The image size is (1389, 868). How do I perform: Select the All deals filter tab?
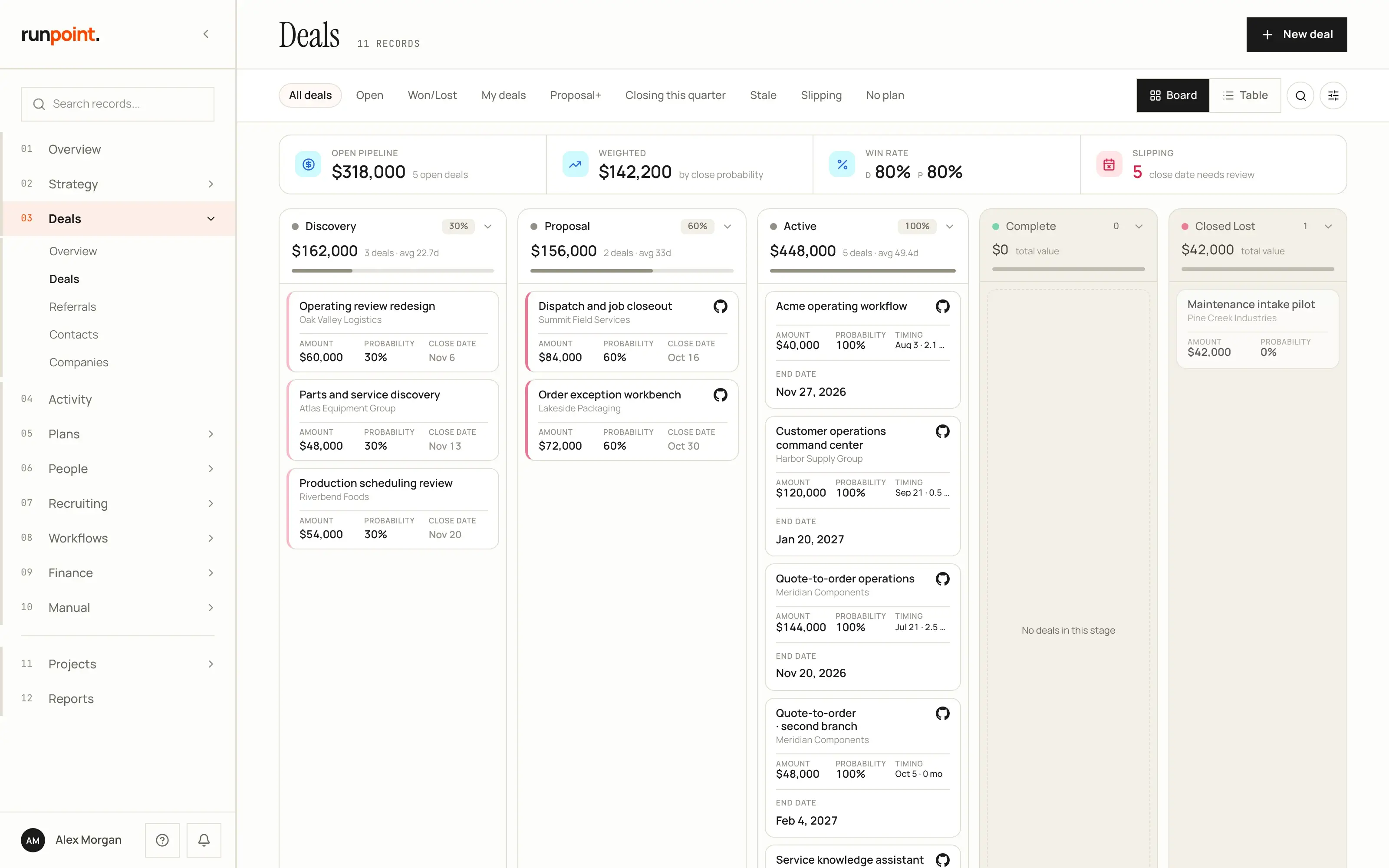pyautogui.click(x=310, y=95)
